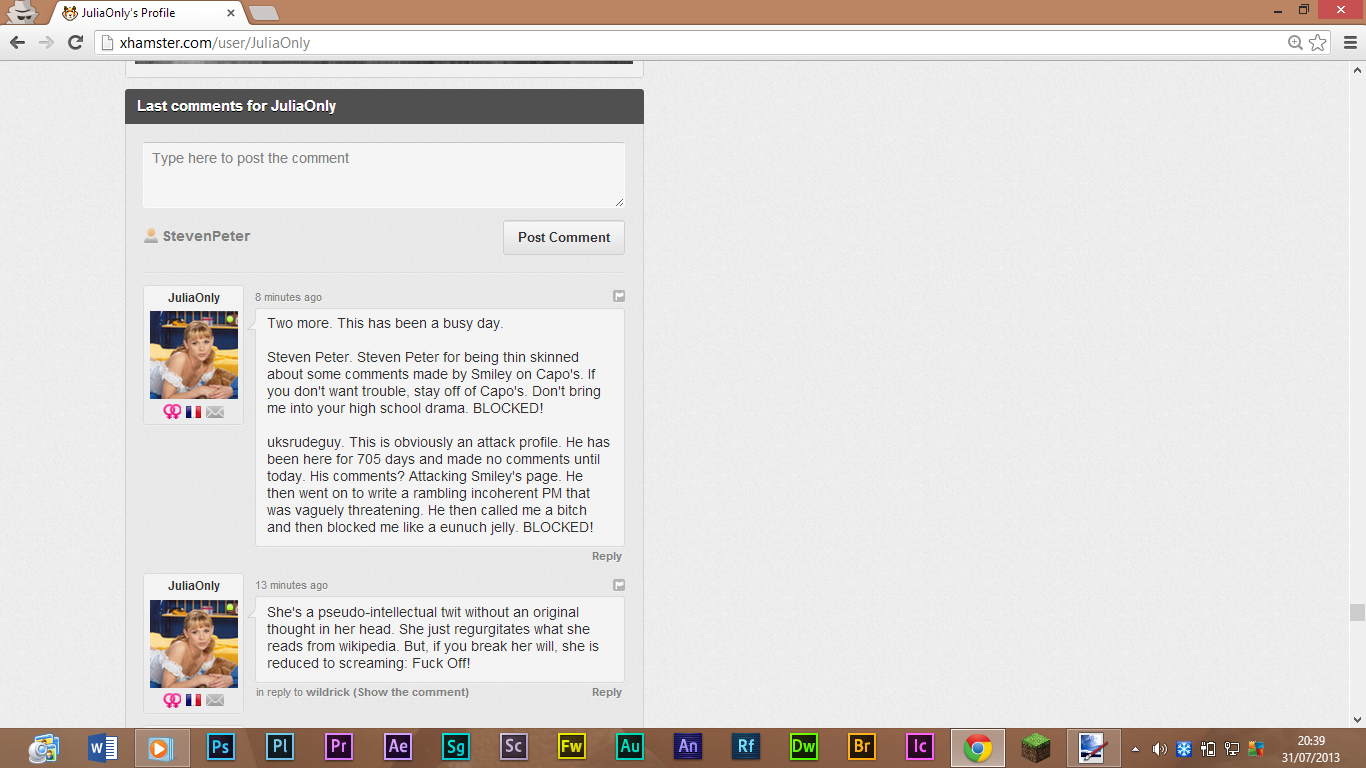Click the scrollbar up arrow
Viewport: 1366px width, 768px height.
tap(1357, 69)
